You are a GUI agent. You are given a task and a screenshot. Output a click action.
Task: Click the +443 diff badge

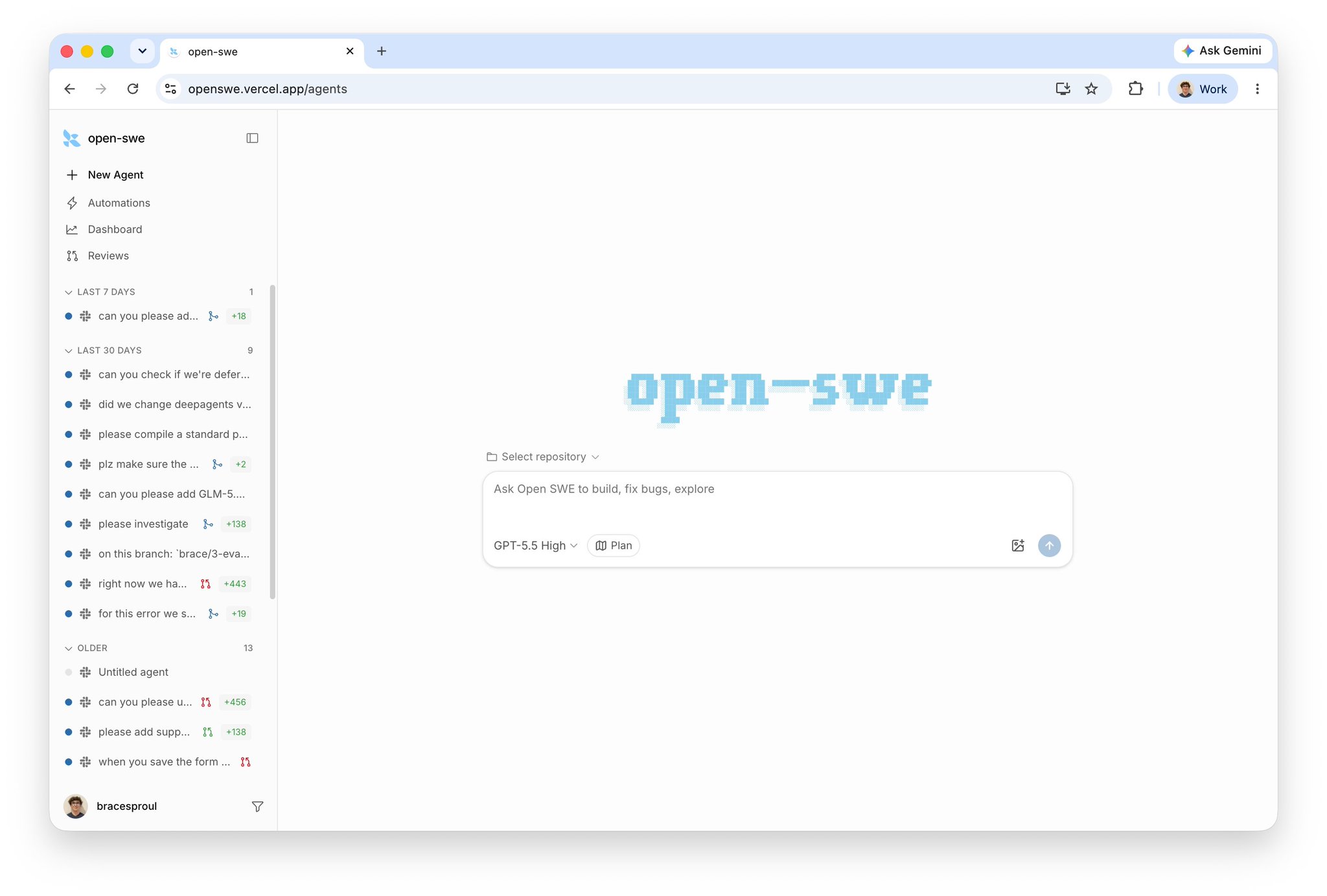[235, 584]
